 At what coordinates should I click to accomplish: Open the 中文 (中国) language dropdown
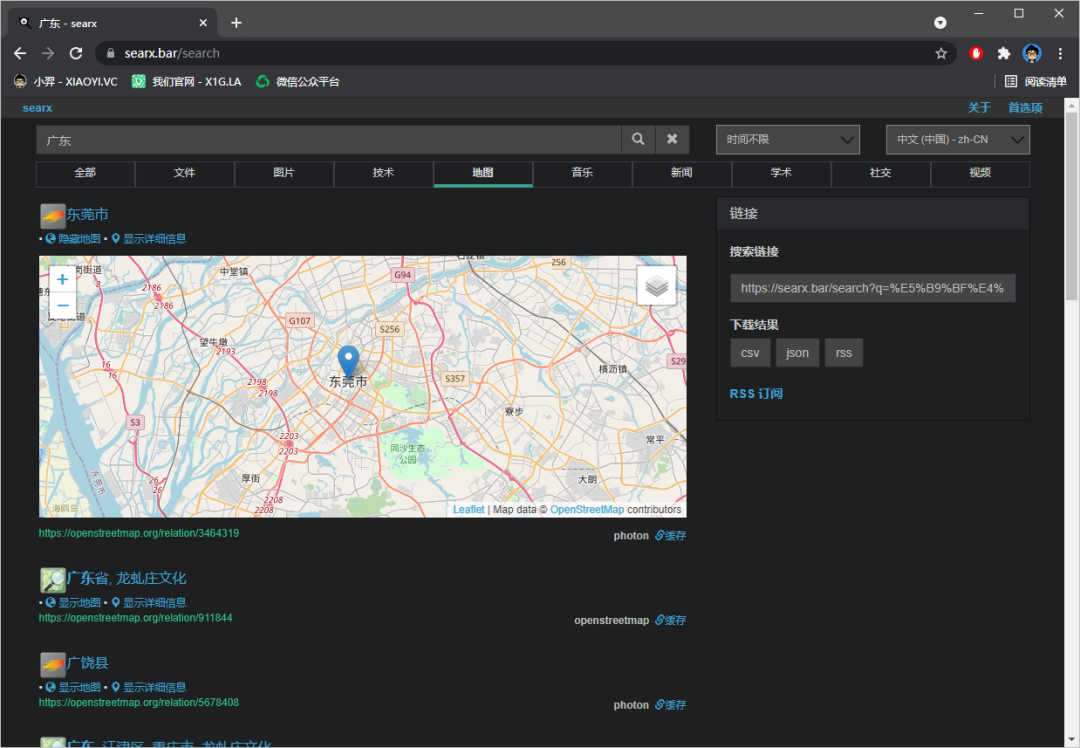click(957, 140)
